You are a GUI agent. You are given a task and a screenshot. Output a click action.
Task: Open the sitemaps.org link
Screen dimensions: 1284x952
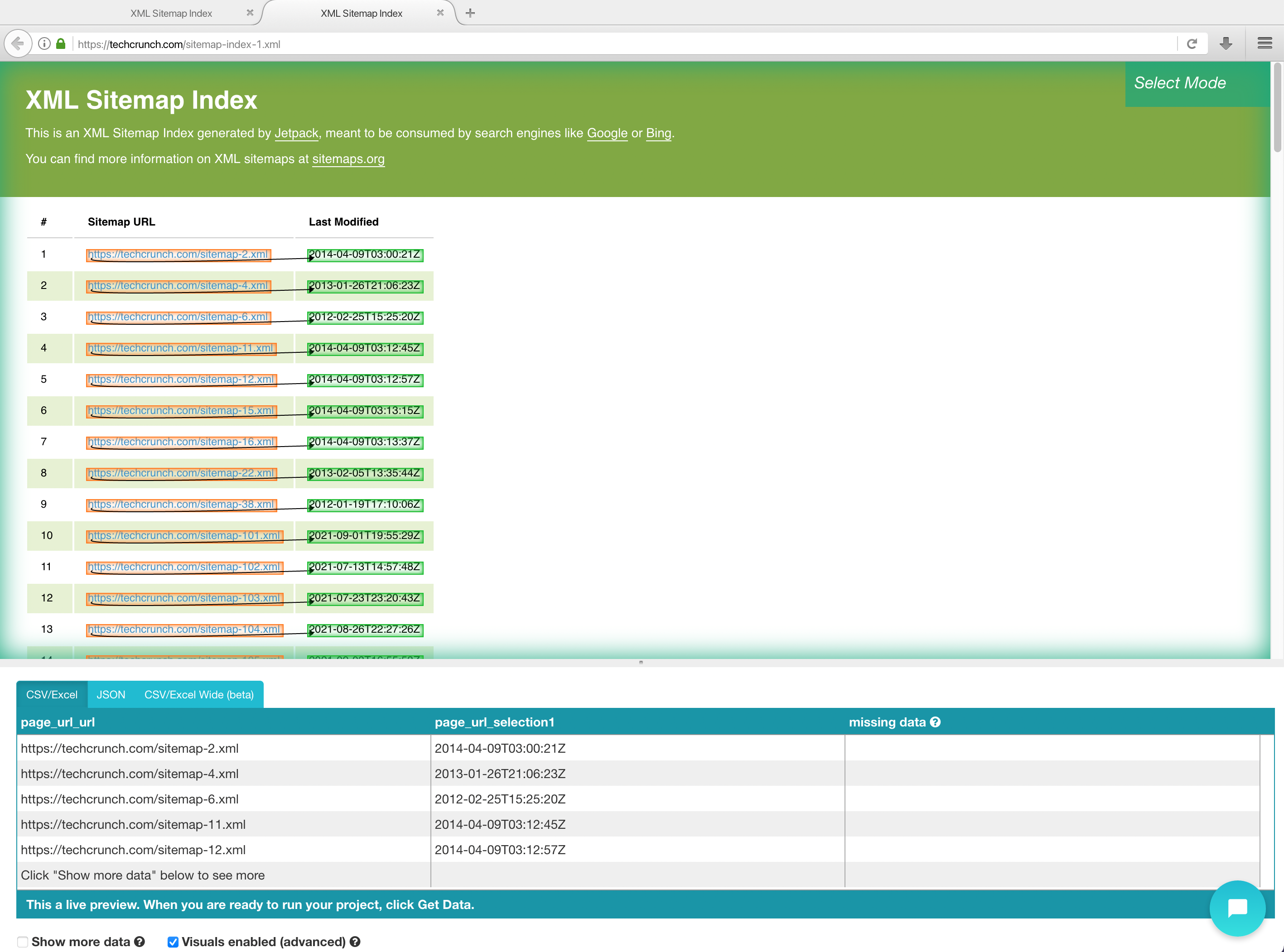pyautogui.click(x=348, y=159)
